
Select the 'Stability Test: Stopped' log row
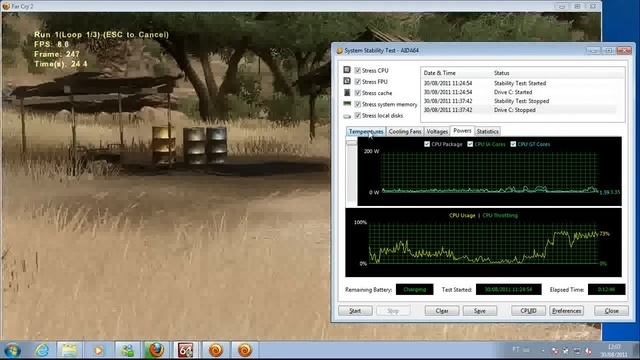tap(519, 101)
